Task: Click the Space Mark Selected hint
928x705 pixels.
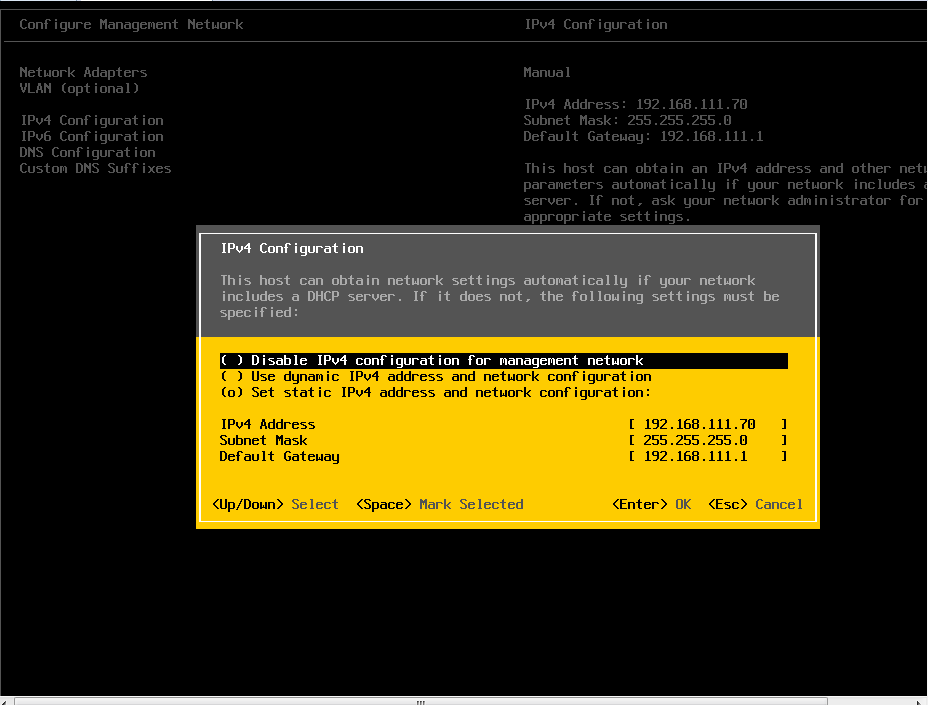Action: (x=439, y=505)
